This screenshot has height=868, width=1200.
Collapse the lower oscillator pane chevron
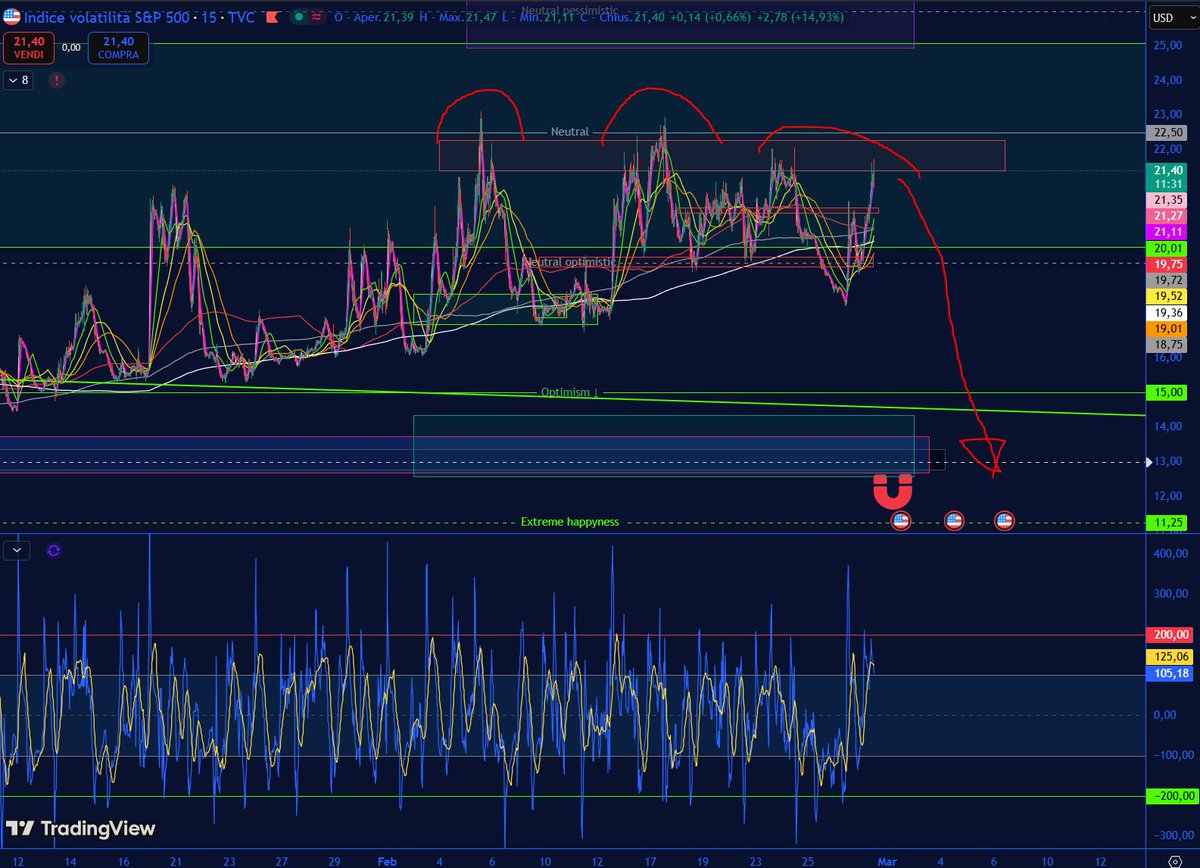19,550
